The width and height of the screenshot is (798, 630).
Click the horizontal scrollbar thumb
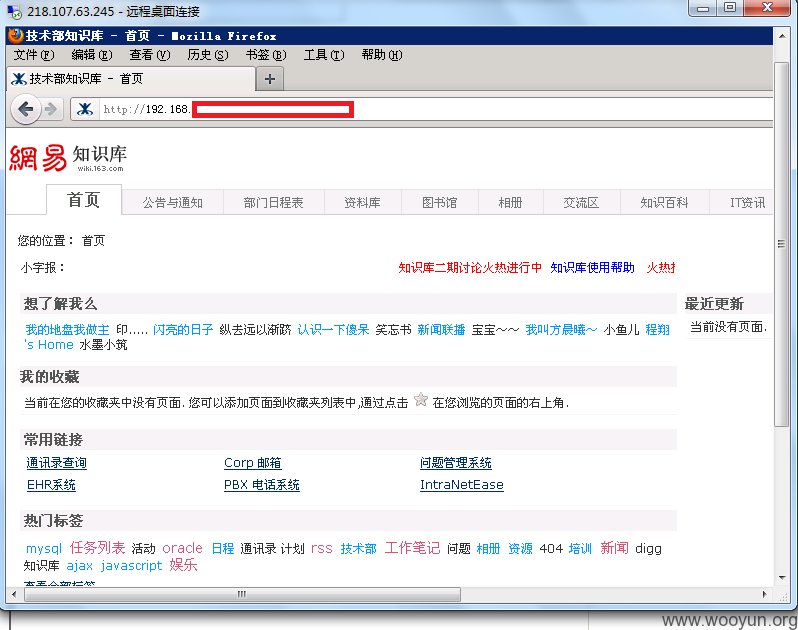pos(242,594)
